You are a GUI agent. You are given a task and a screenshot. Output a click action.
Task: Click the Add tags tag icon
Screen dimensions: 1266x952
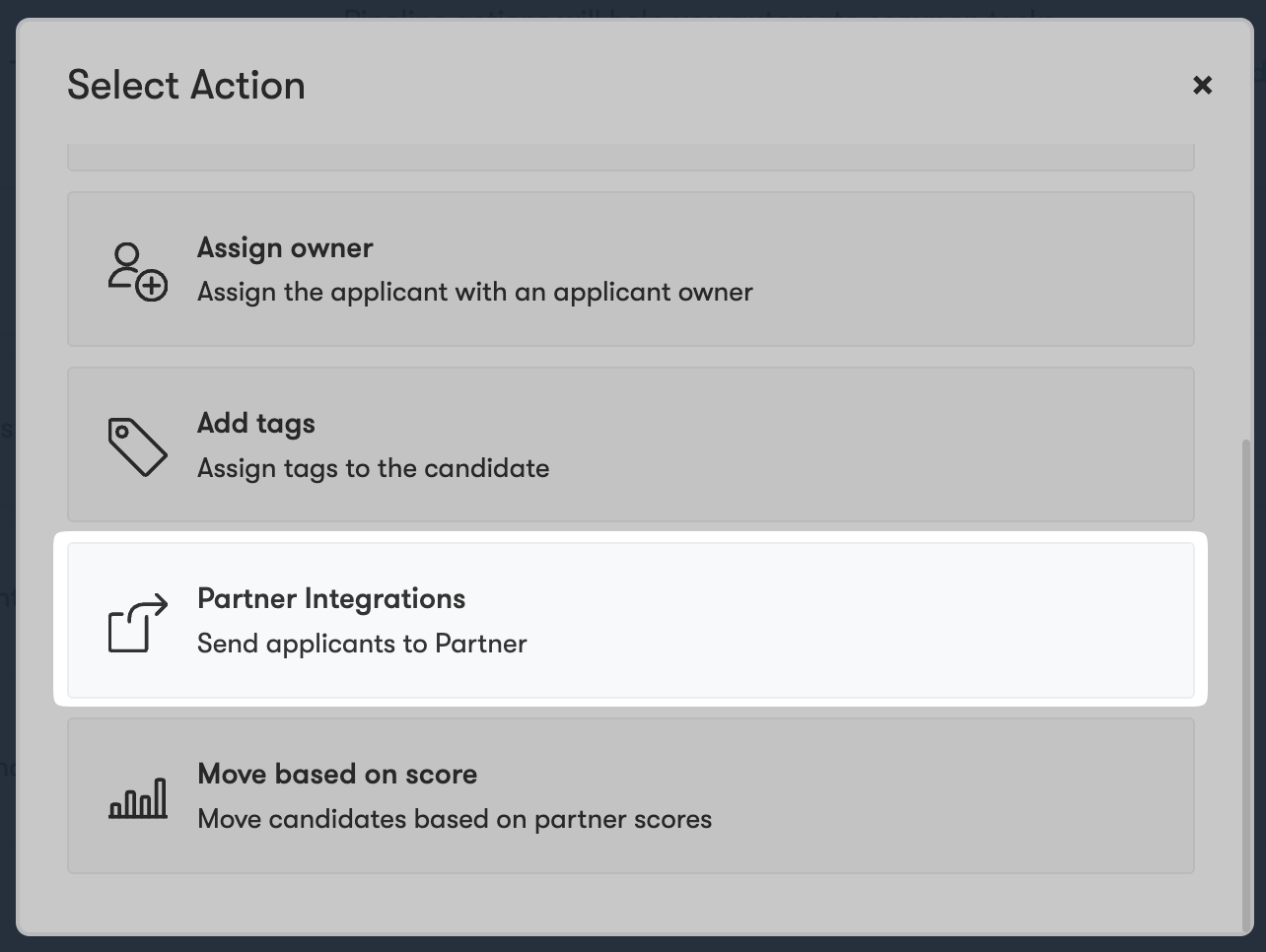(x=137, y=446)
